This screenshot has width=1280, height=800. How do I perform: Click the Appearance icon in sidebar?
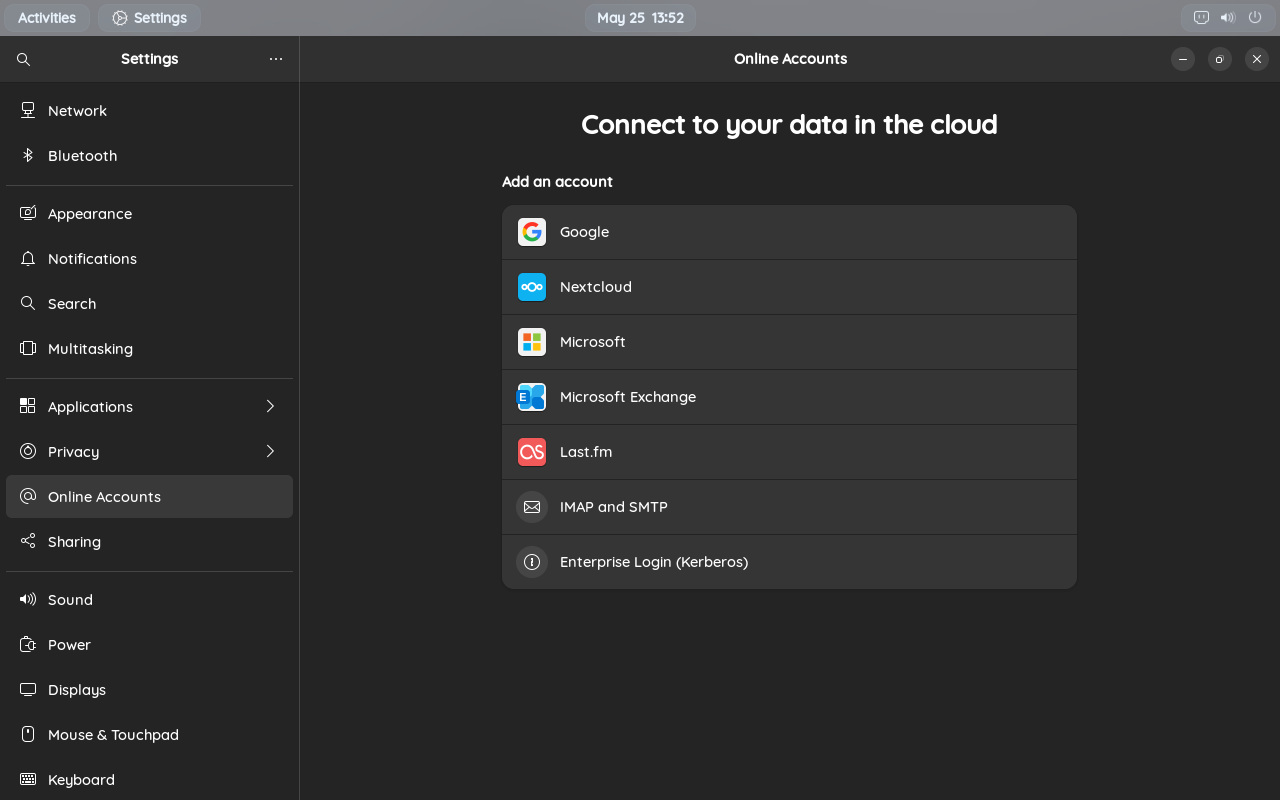pos(28,213)
